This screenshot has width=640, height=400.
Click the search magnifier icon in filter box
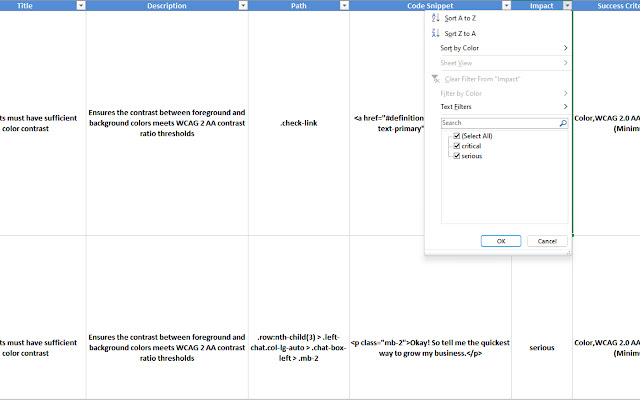point(563,123)
